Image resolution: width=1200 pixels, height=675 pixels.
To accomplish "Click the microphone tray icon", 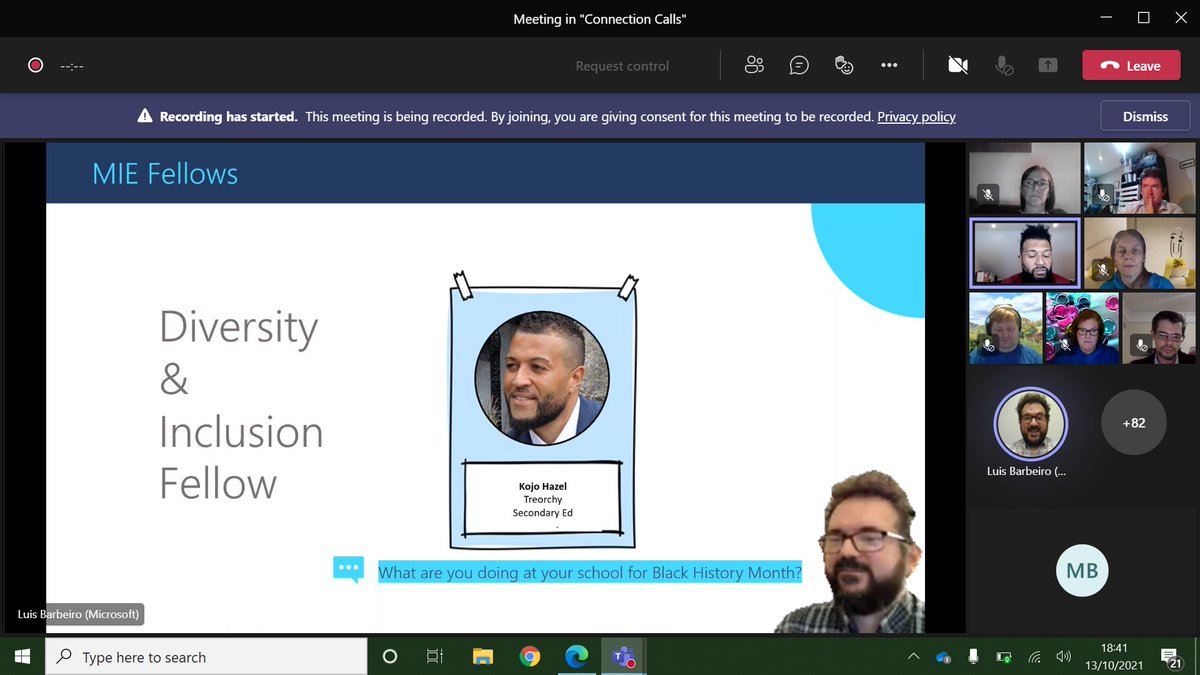I will pos(972,657).
